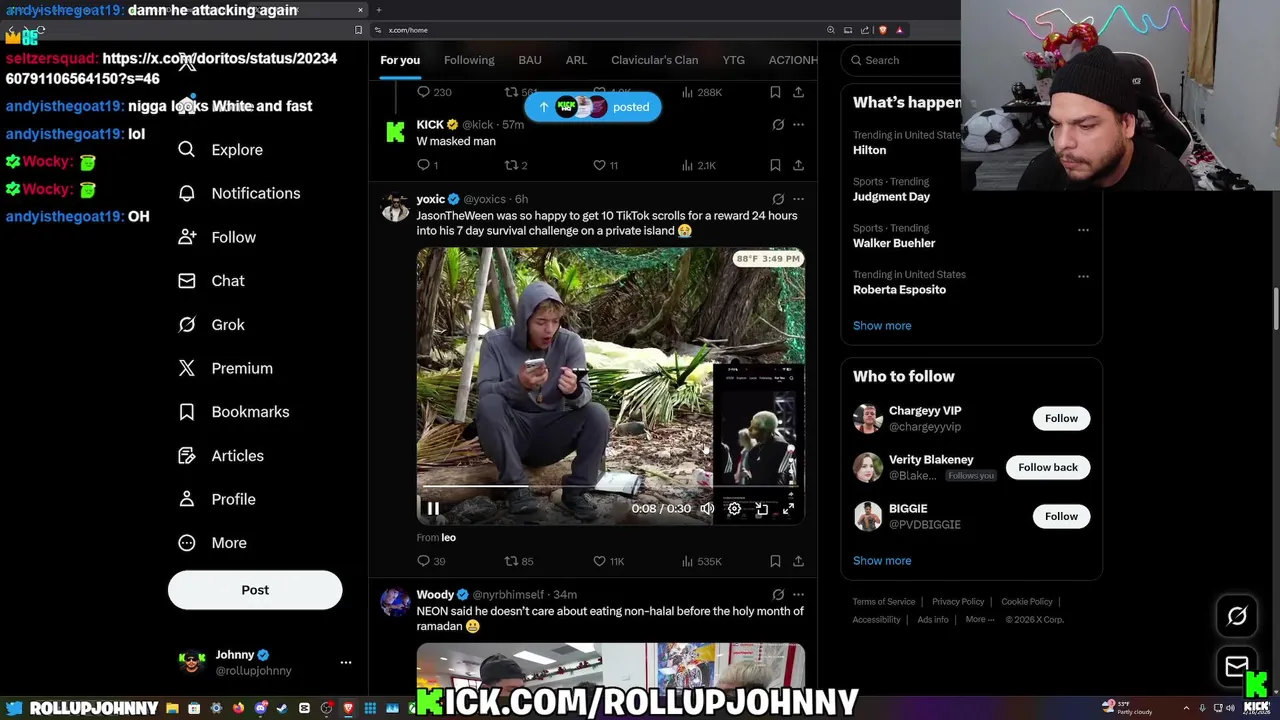Ask Grok about the yoxic post
1280x720 pixels.
(778, 199)
